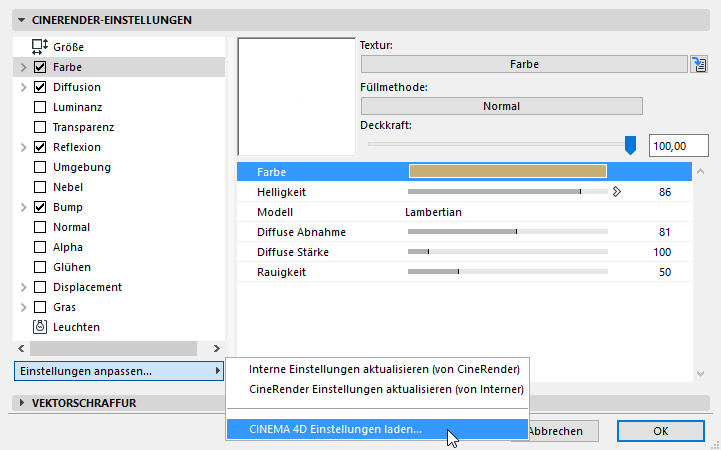Click the Helligkeit slider bar
Viewport: 721px width, 450px height.
tap(508, 192)
